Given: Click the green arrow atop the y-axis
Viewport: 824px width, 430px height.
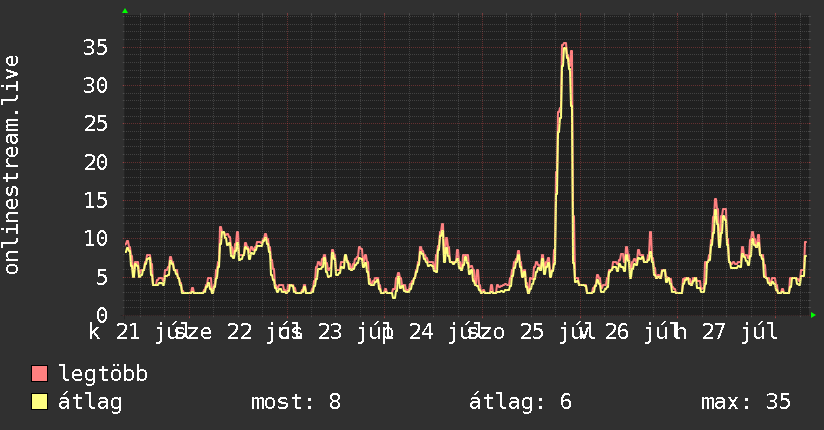Looking at the screenshot, I should pos(125,11).
